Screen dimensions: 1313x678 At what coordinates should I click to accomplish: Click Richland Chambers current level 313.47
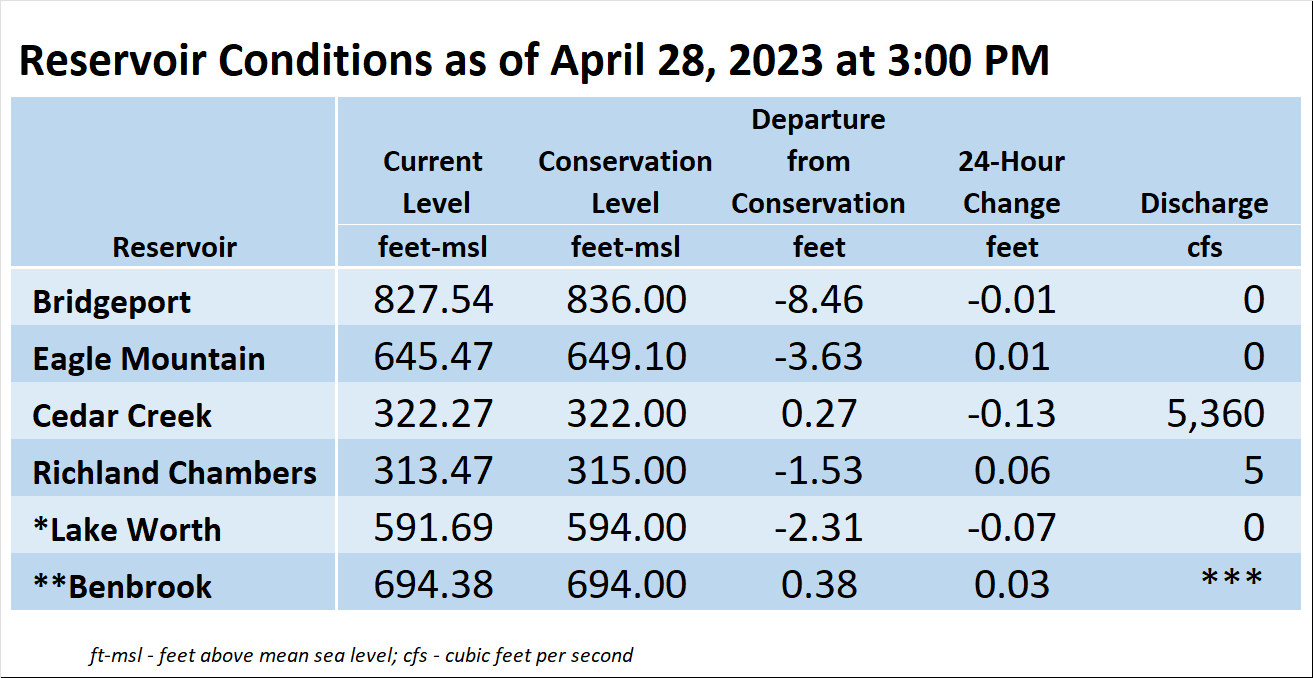[434, 470]
